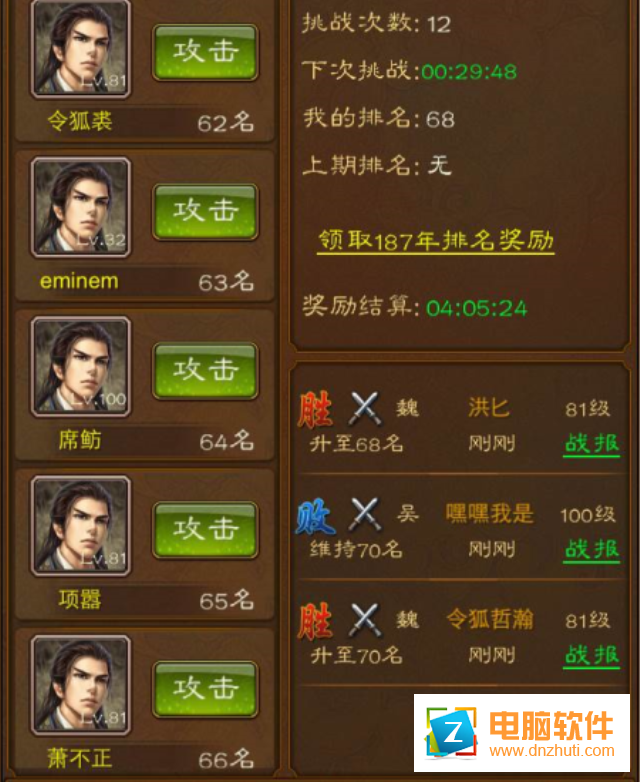View battle report against 洪匕

tap(592, 443)
